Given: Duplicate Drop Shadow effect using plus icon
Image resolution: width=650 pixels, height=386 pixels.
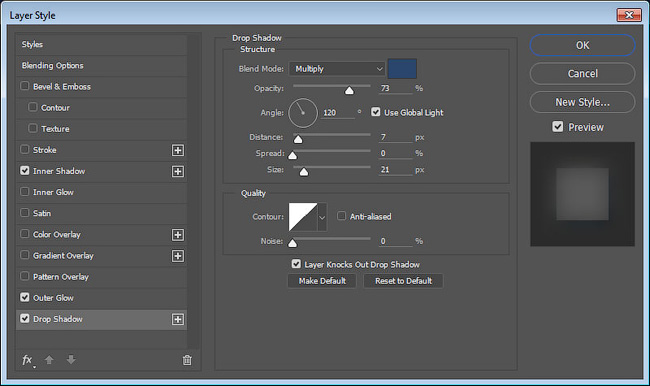Looking at the screenshot, I should [x=178, y=319].
